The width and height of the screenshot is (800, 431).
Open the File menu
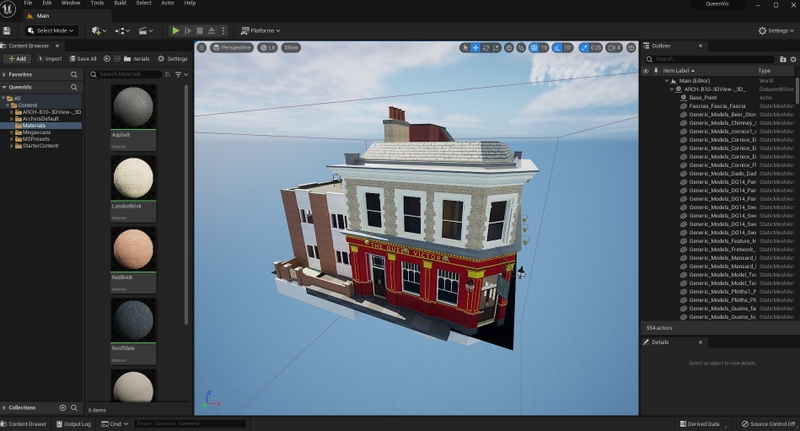tap(29, 3)
